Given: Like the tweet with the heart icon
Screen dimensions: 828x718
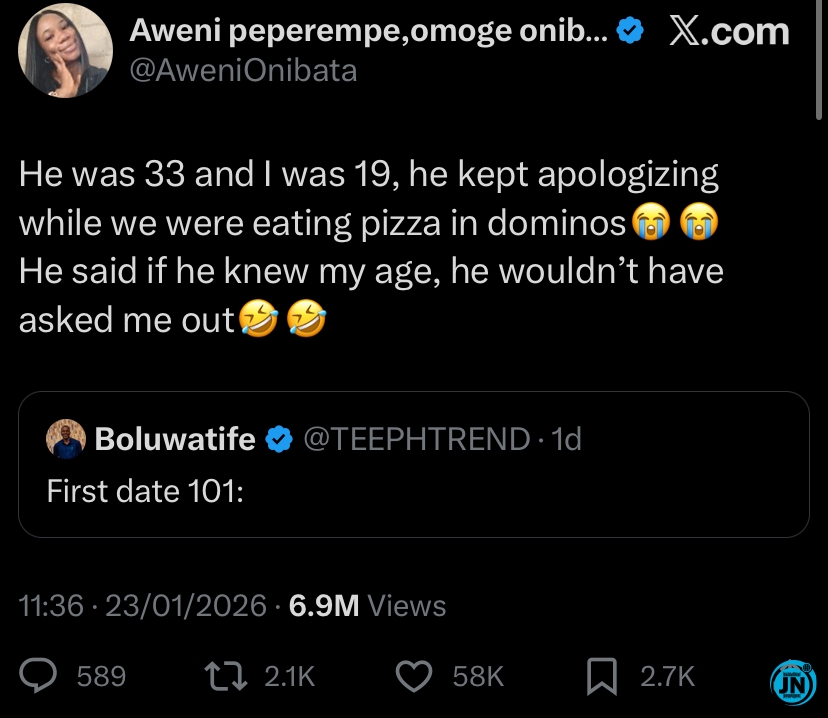Looking at the screenshot, I should tap(413, 677).
